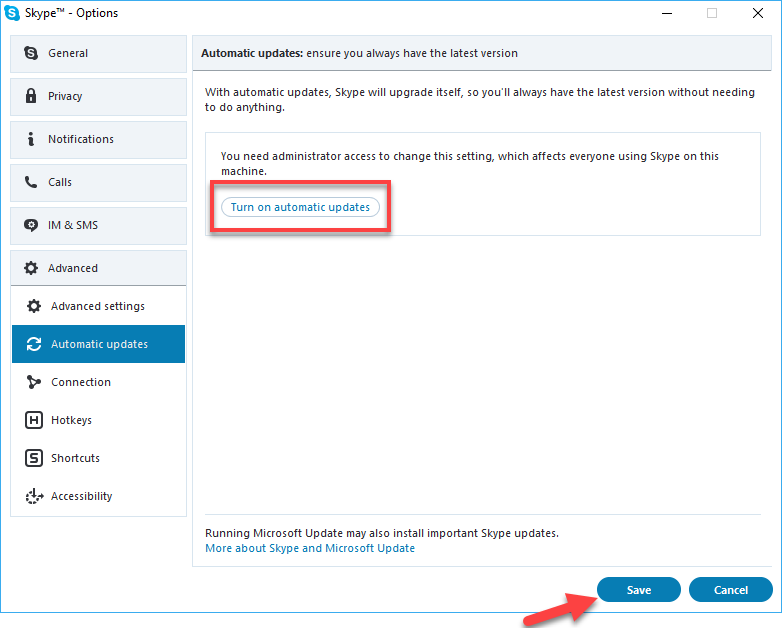Open the Shortcuts settings page
The height and width of the screenshot is (628, 782).
pos(98,458)
